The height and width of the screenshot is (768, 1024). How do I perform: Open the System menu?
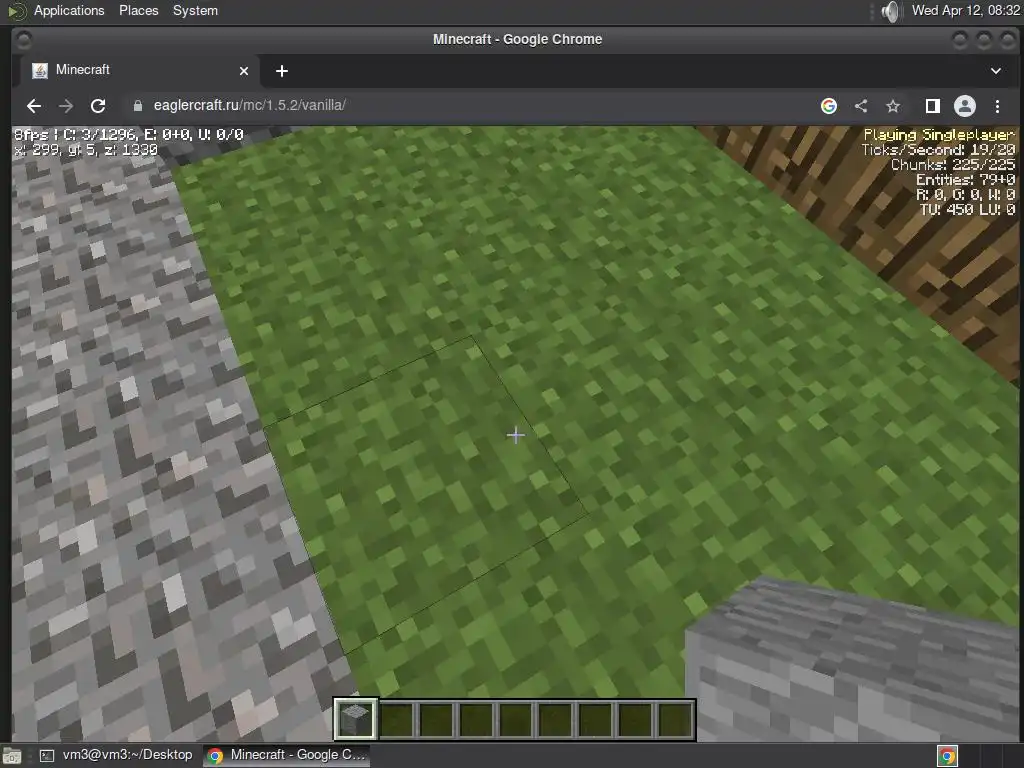pos(195,10)
